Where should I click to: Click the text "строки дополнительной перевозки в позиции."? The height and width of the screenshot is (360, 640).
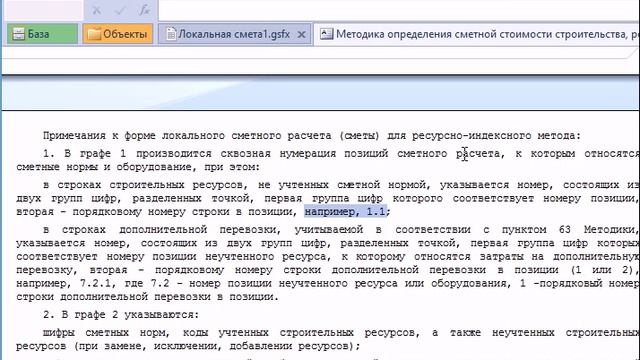tap(147, 297)
